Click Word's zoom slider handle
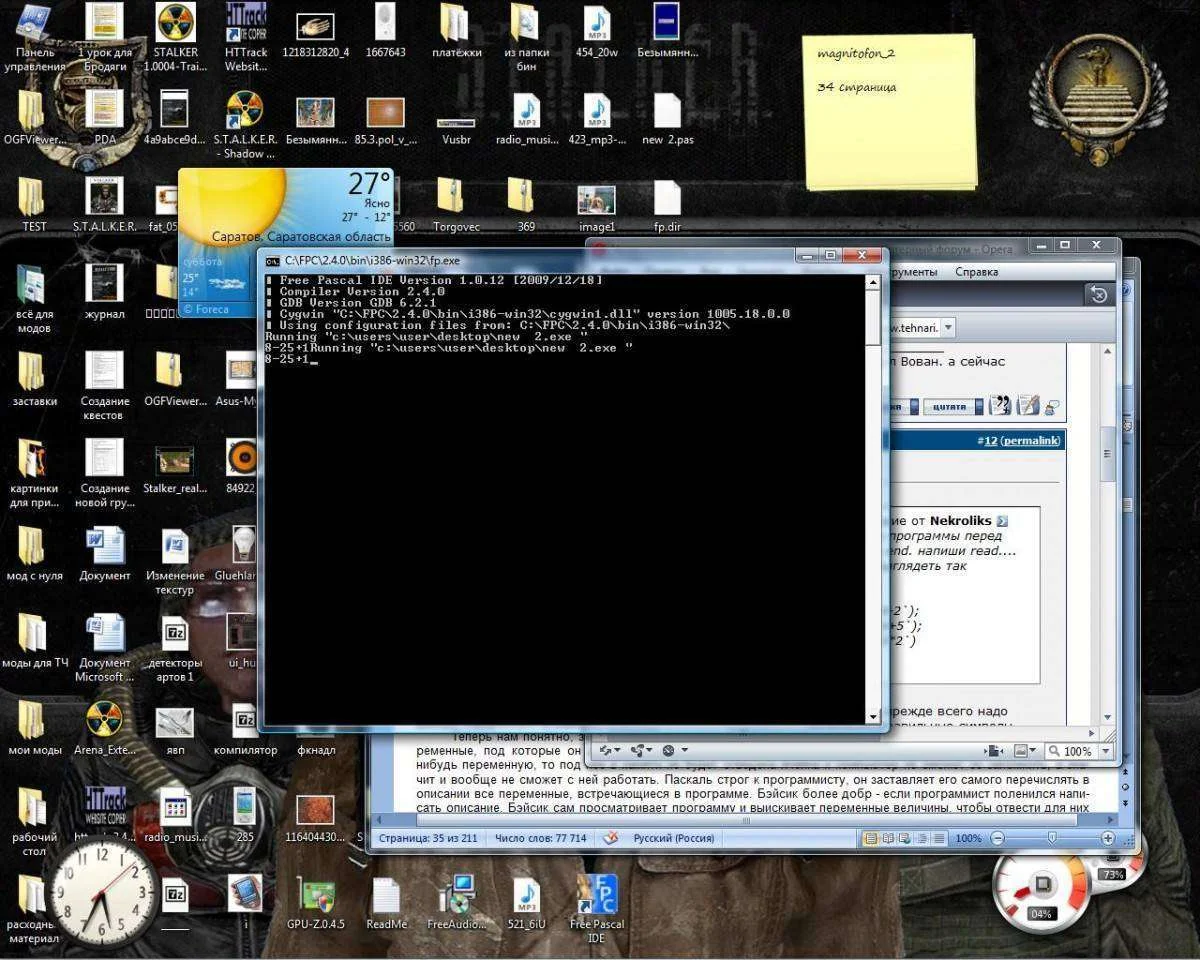Viewport: 1200px width, 960px height. pyautogui.click(x=1051, y=838)
